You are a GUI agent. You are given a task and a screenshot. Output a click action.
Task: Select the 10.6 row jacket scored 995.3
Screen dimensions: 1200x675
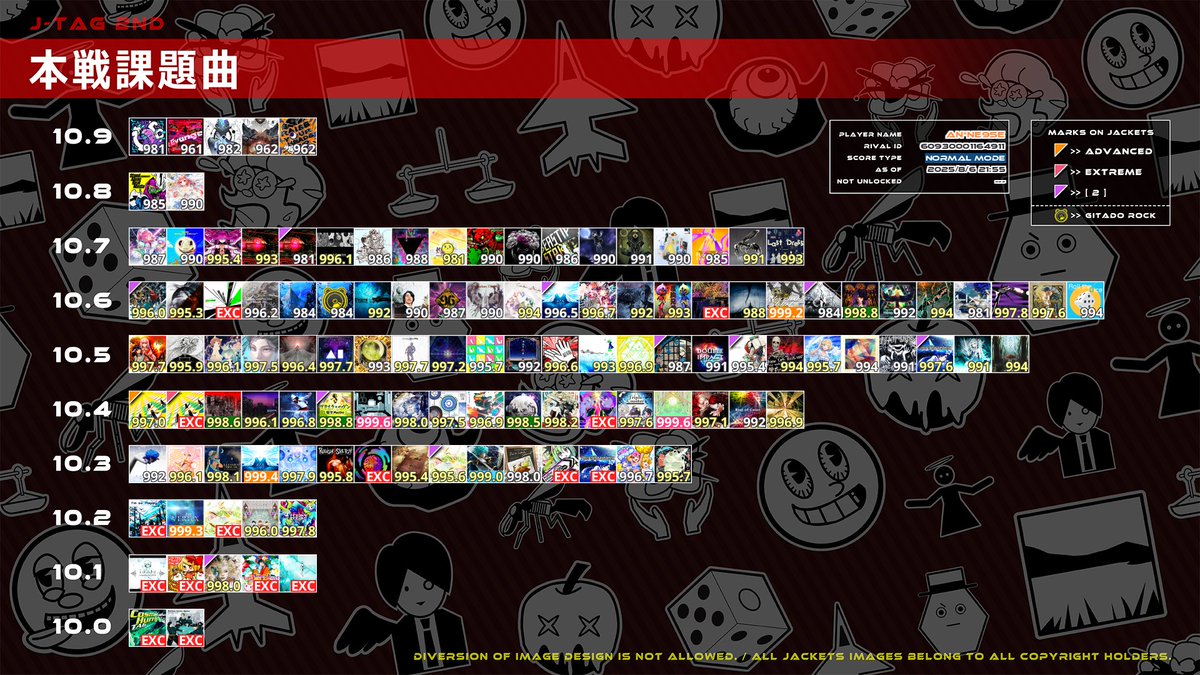[x=186, y=301]
